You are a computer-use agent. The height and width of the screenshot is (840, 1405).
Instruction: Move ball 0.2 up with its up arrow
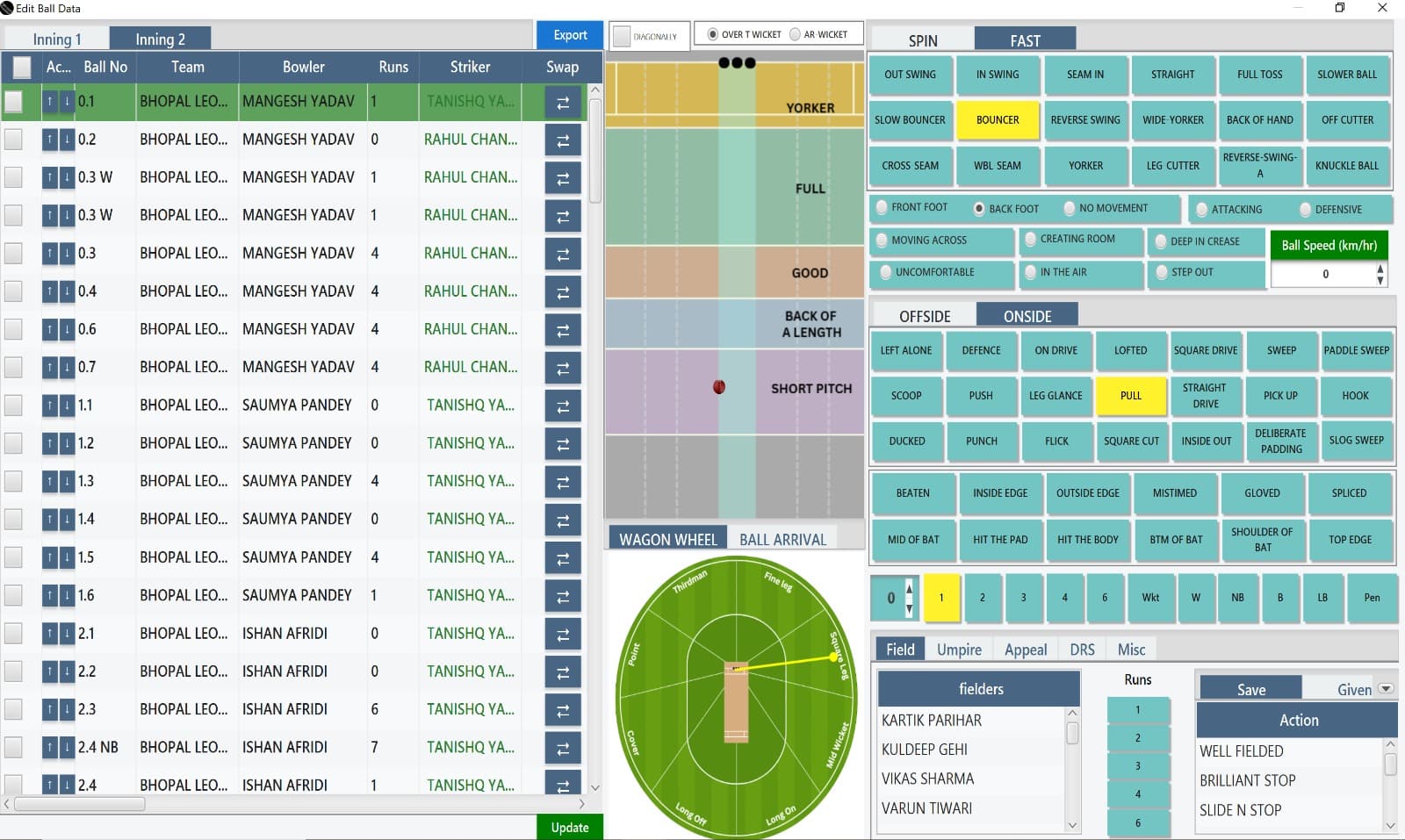coord(50,140)
